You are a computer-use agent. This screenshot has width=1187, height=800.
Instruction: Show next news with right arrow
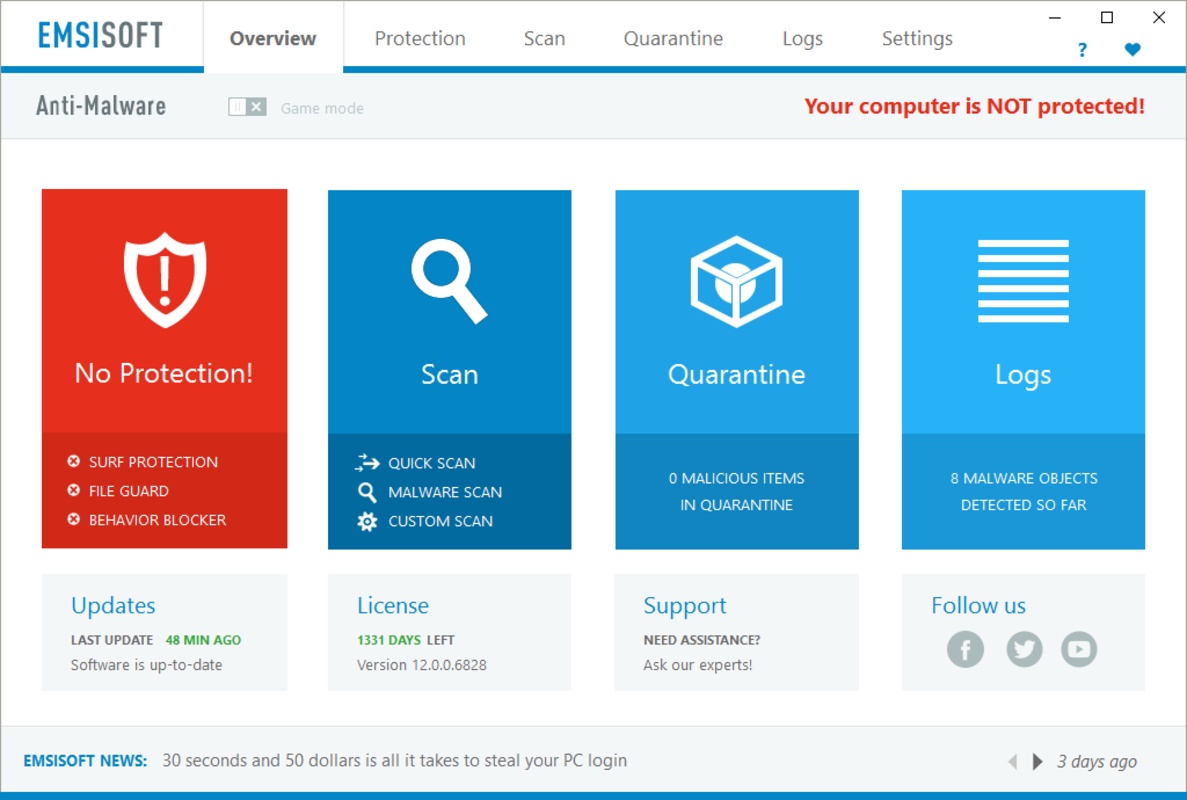point(1038,761)
